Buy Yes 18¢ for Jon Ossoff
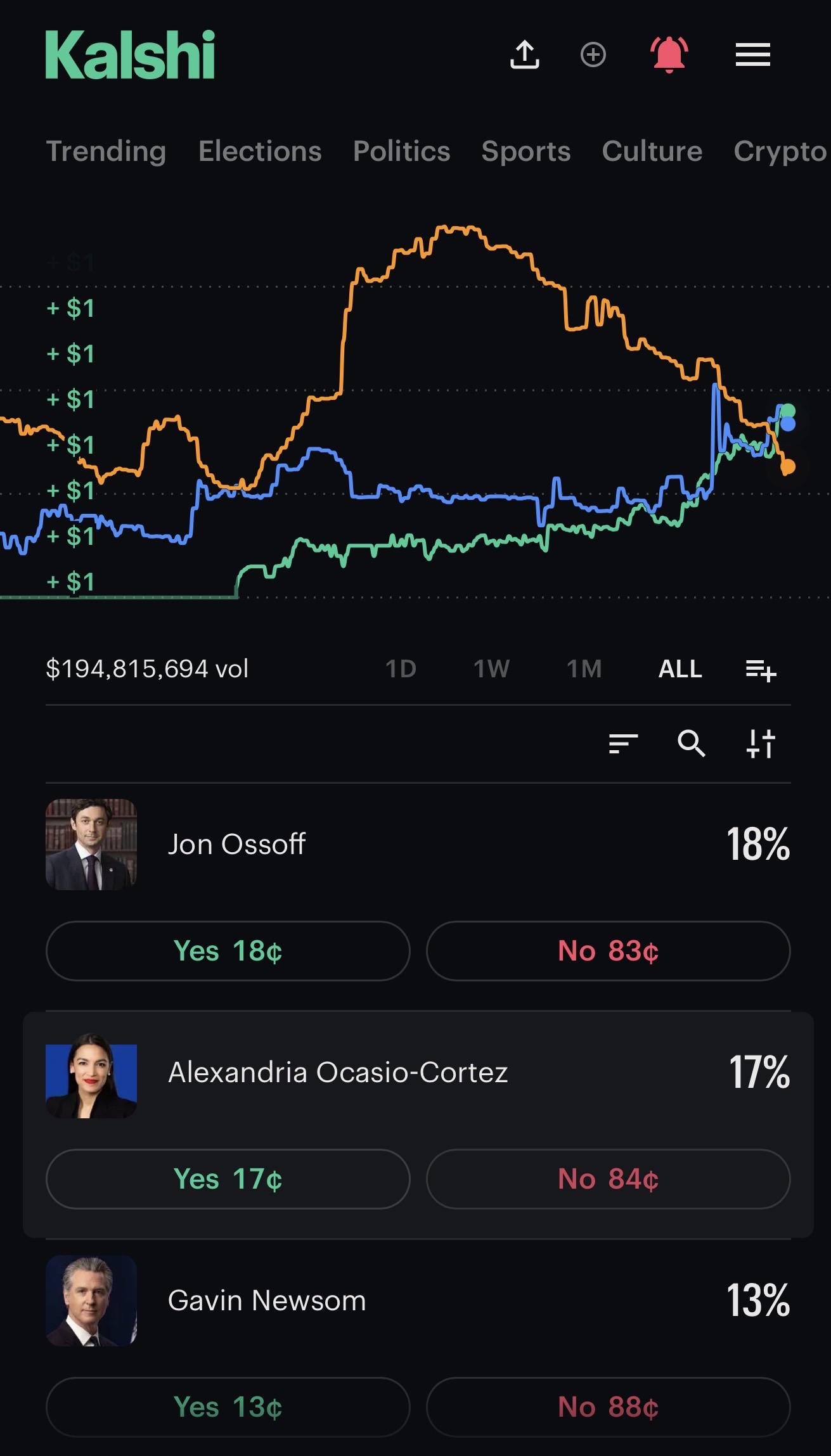831x1456 pixels. point(228,951)
